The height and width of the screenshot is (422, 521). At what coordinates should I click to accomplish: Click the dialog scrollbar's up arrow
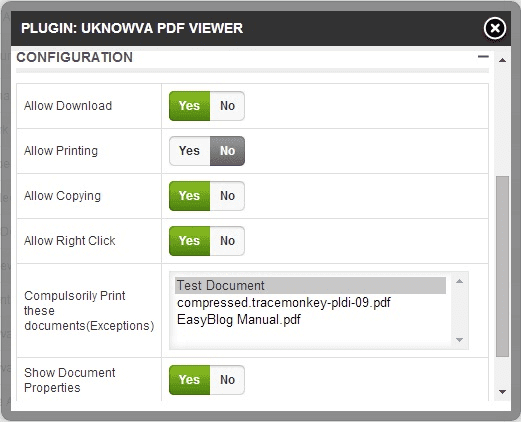tap(502, 60)
